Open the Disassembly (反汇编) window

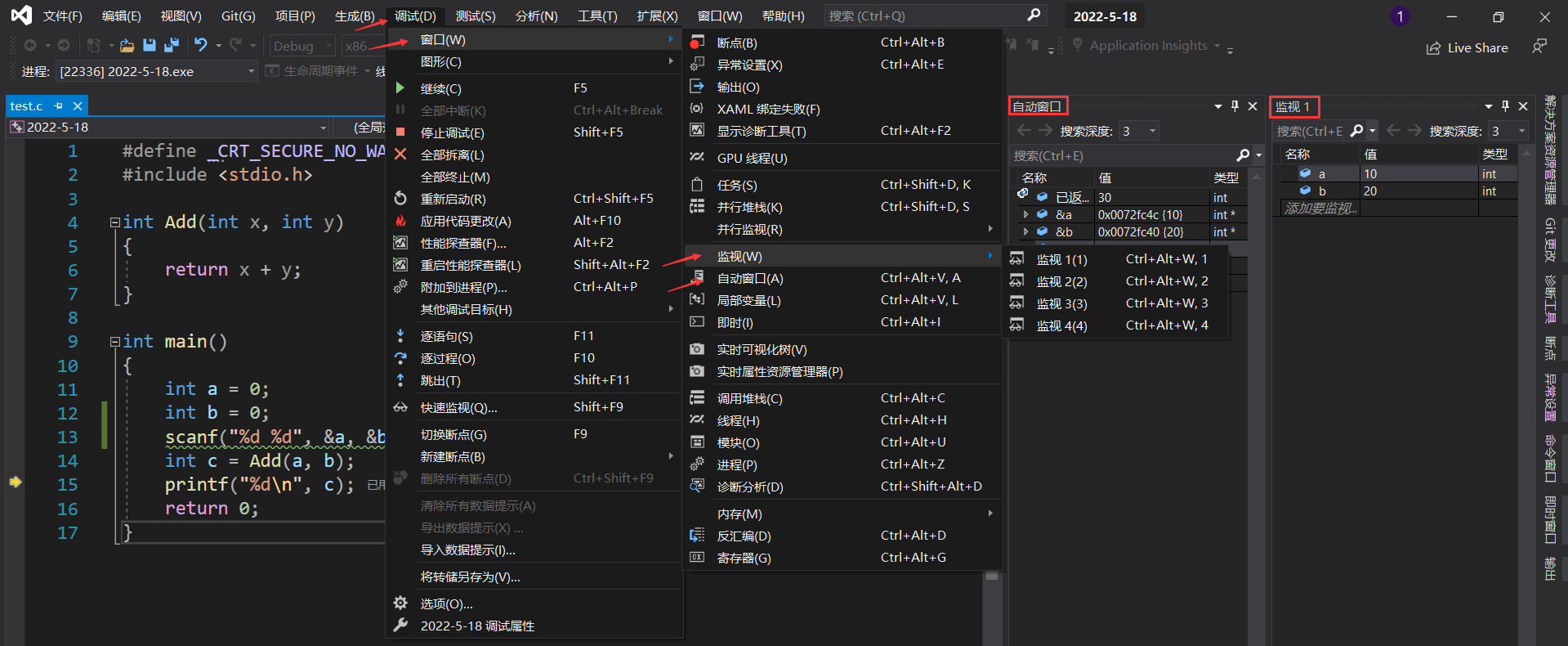pyautogui.click(x=743, y=536)
